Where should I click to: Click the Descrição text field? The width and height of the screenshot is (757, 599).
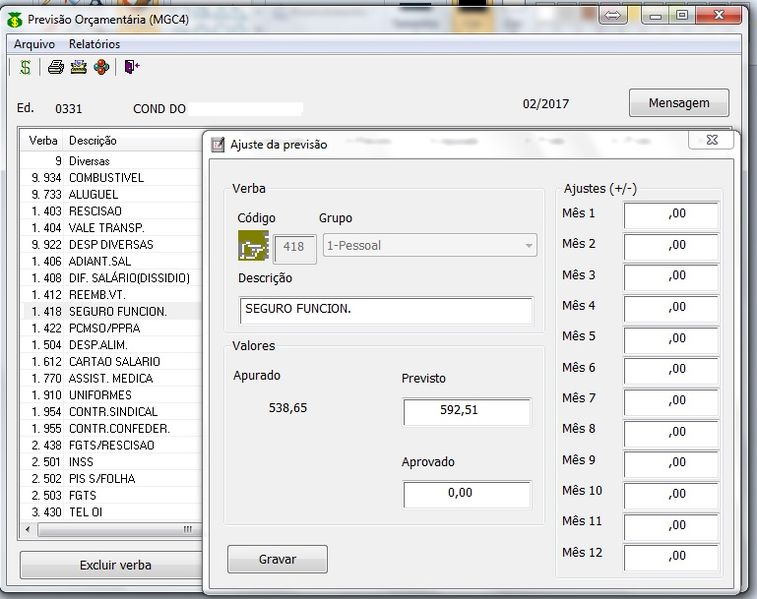pyautogui.click(x=386, y=310)
